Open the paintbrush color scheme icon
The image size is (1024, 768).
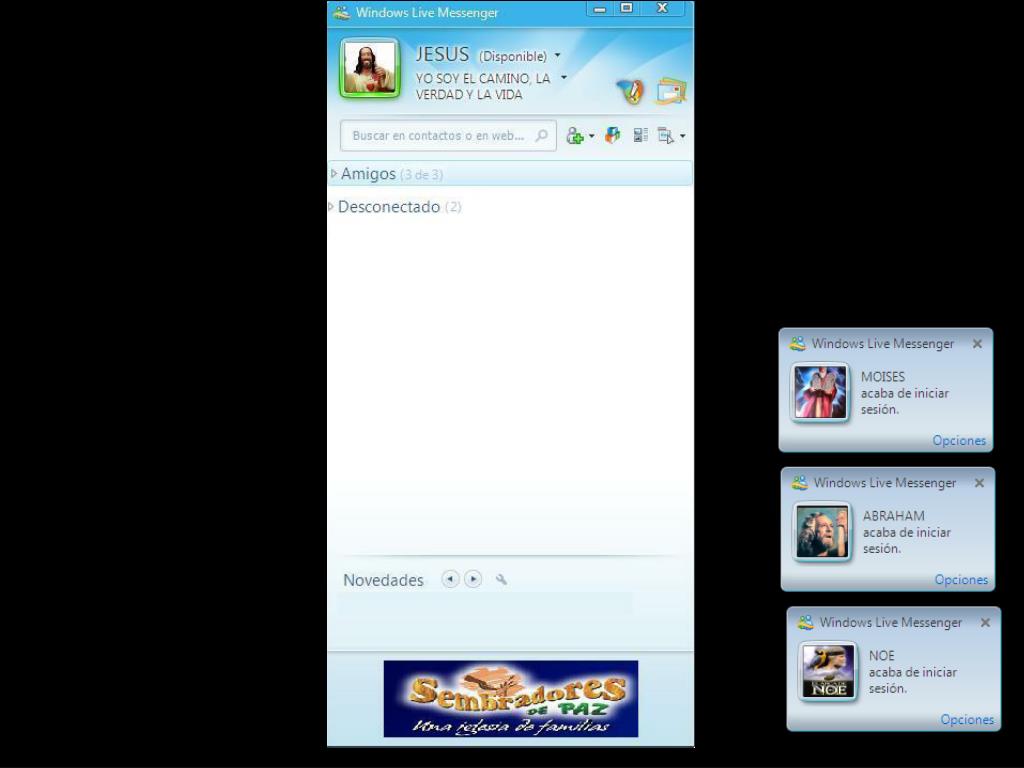[630, 91]
